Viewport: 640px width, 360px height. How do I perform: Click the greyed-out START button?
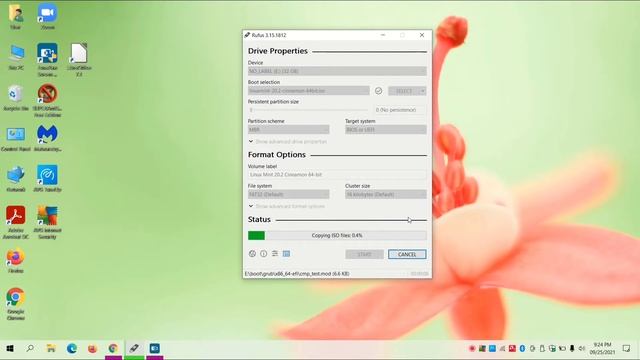[364, 254]
